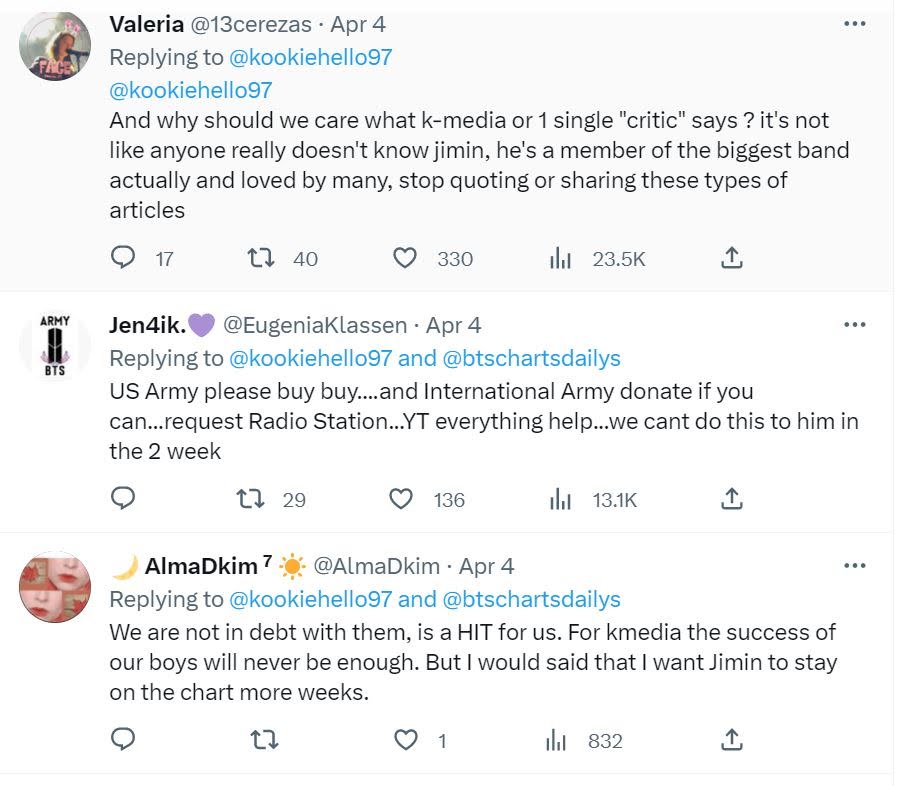Click AlmaDkim's profile avatar
Viewport: 909px width, 786px height.
[x=55, y=586]
